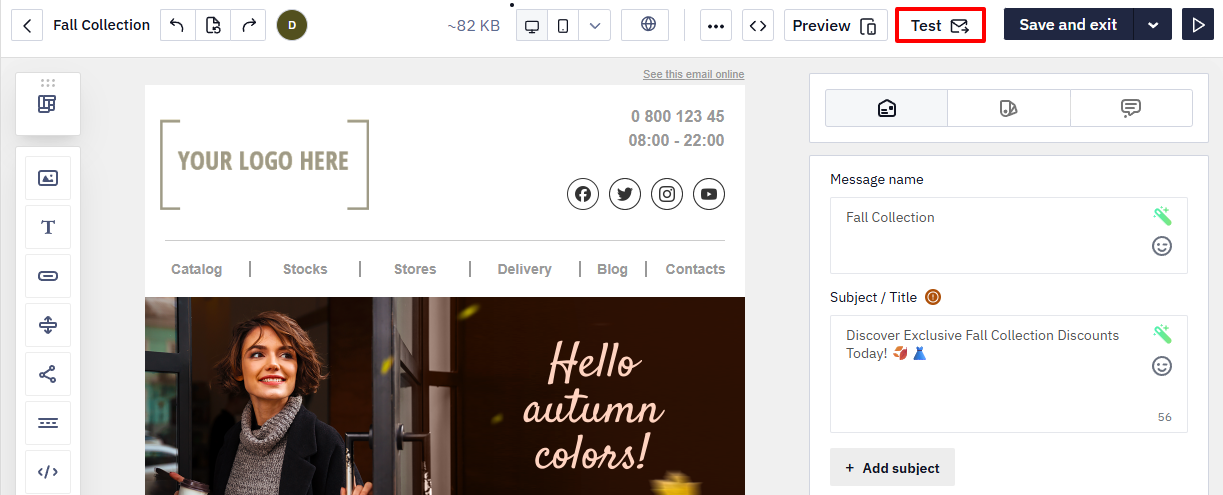Open the message settings tab

886,108
